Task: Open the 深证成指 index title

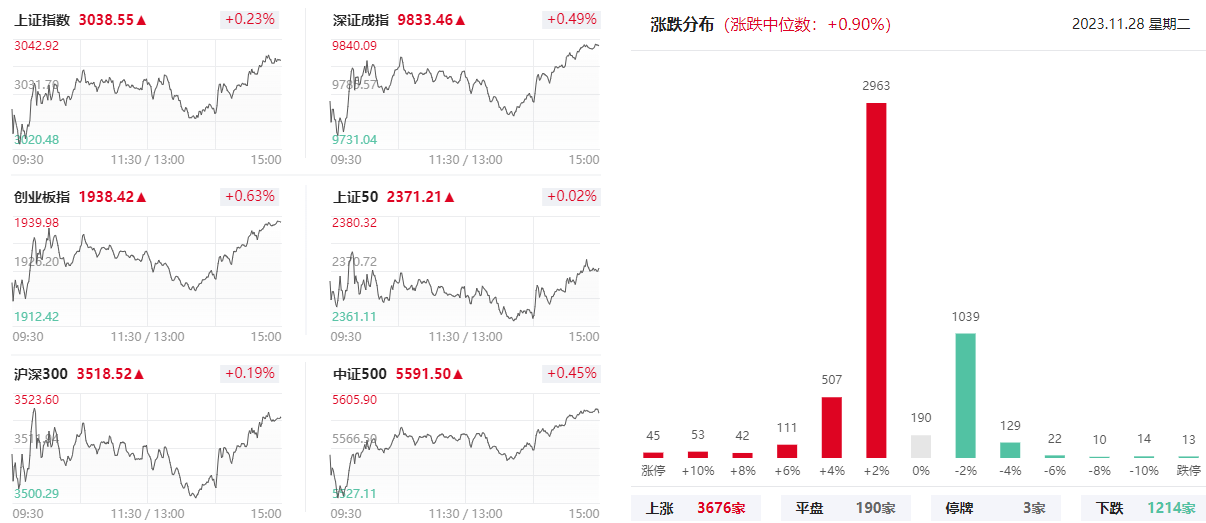Action: pos(361,19)
